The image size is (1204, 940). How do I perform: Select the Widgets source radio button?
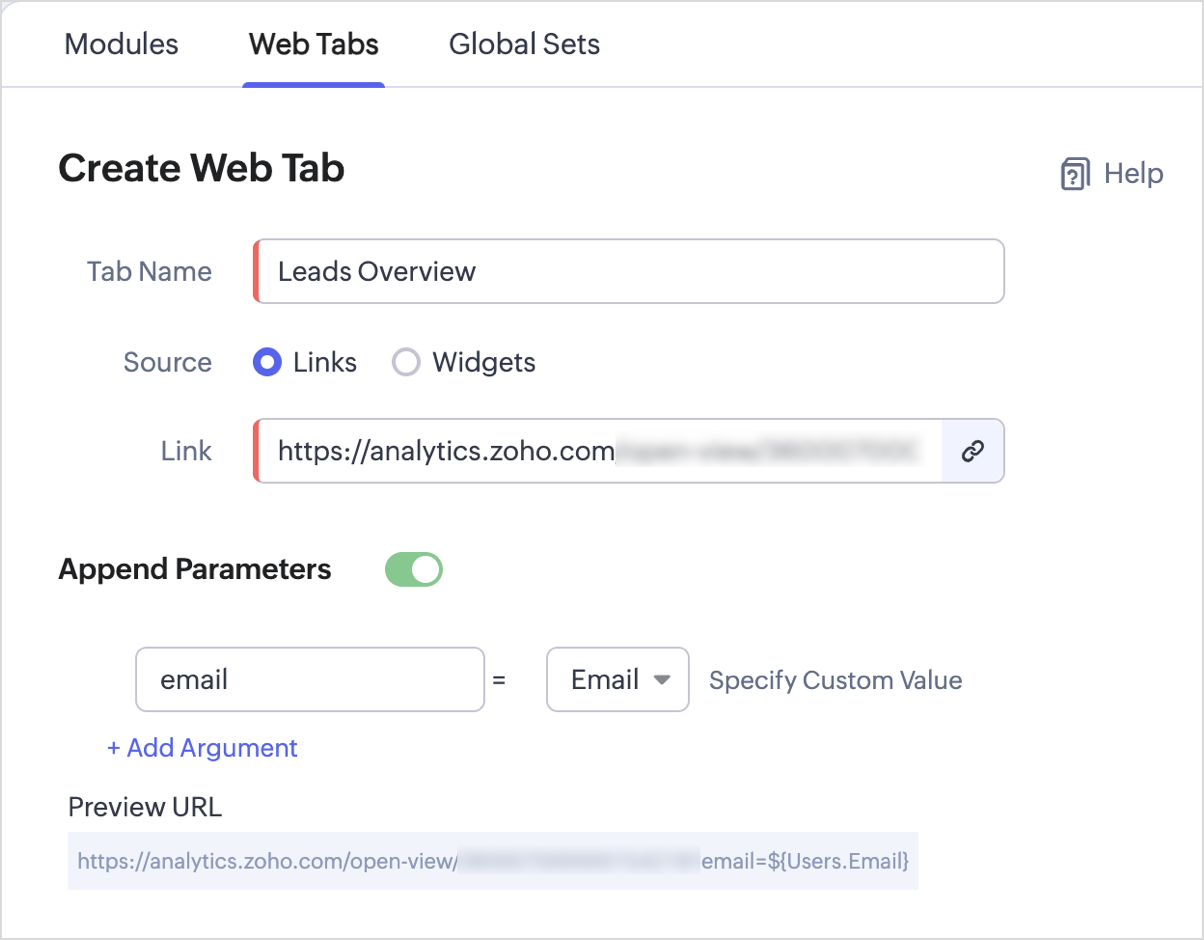[x=406, y=362]
